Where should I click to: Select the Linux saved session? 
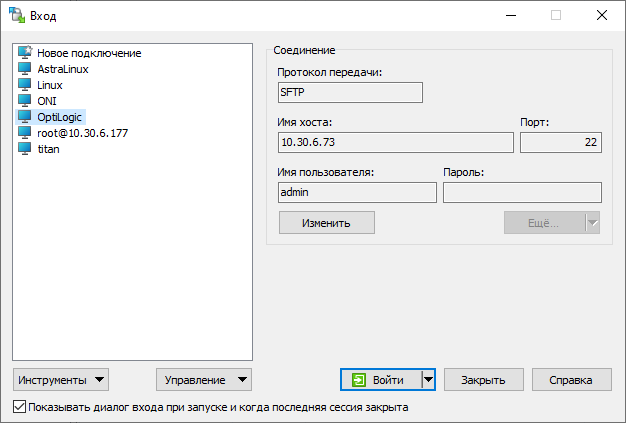point(50,85)
